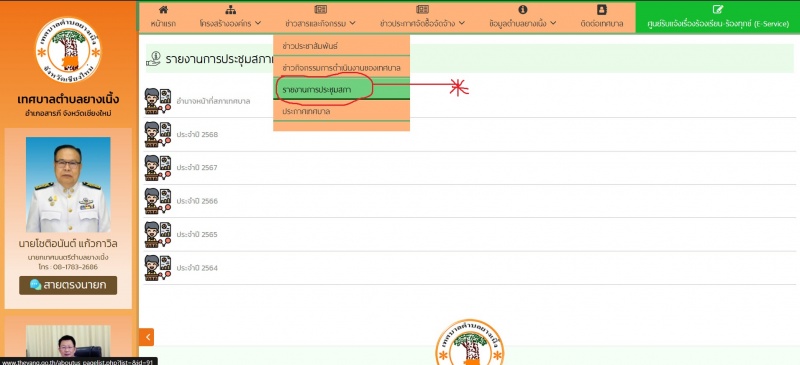Image resolution: width=800 pixels, height=365 pixels.
Task: Click the info icon above ข้อมูลตำบลยางเนิ้ง
Action: 522,10
